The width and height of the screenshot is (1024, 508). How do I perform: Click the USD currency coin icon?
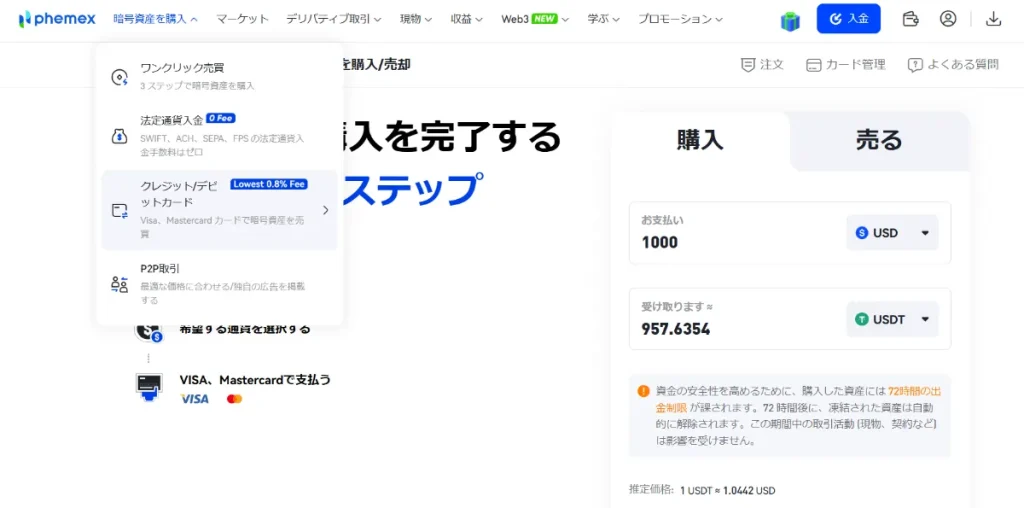pos(861,232)
